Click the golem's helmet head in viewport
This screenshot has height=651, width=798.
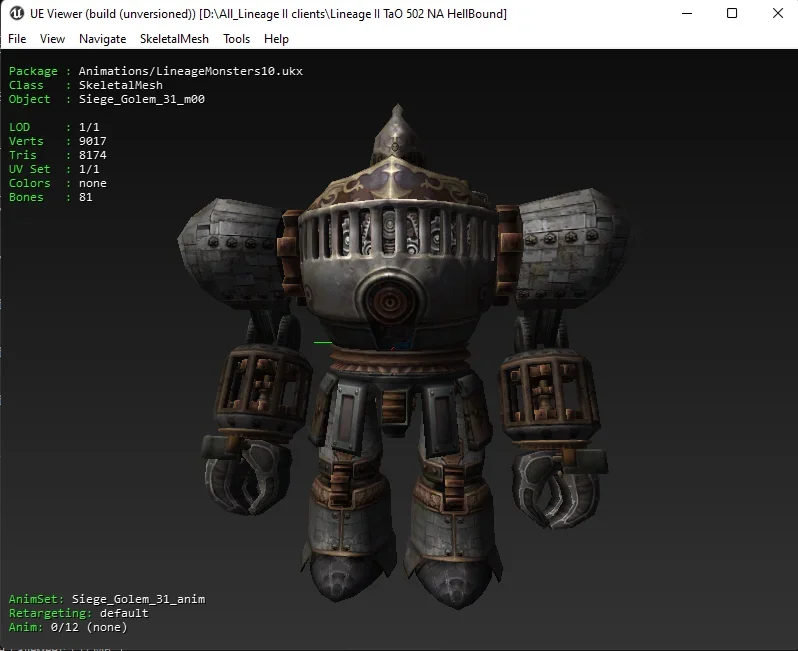pos(397,135)
